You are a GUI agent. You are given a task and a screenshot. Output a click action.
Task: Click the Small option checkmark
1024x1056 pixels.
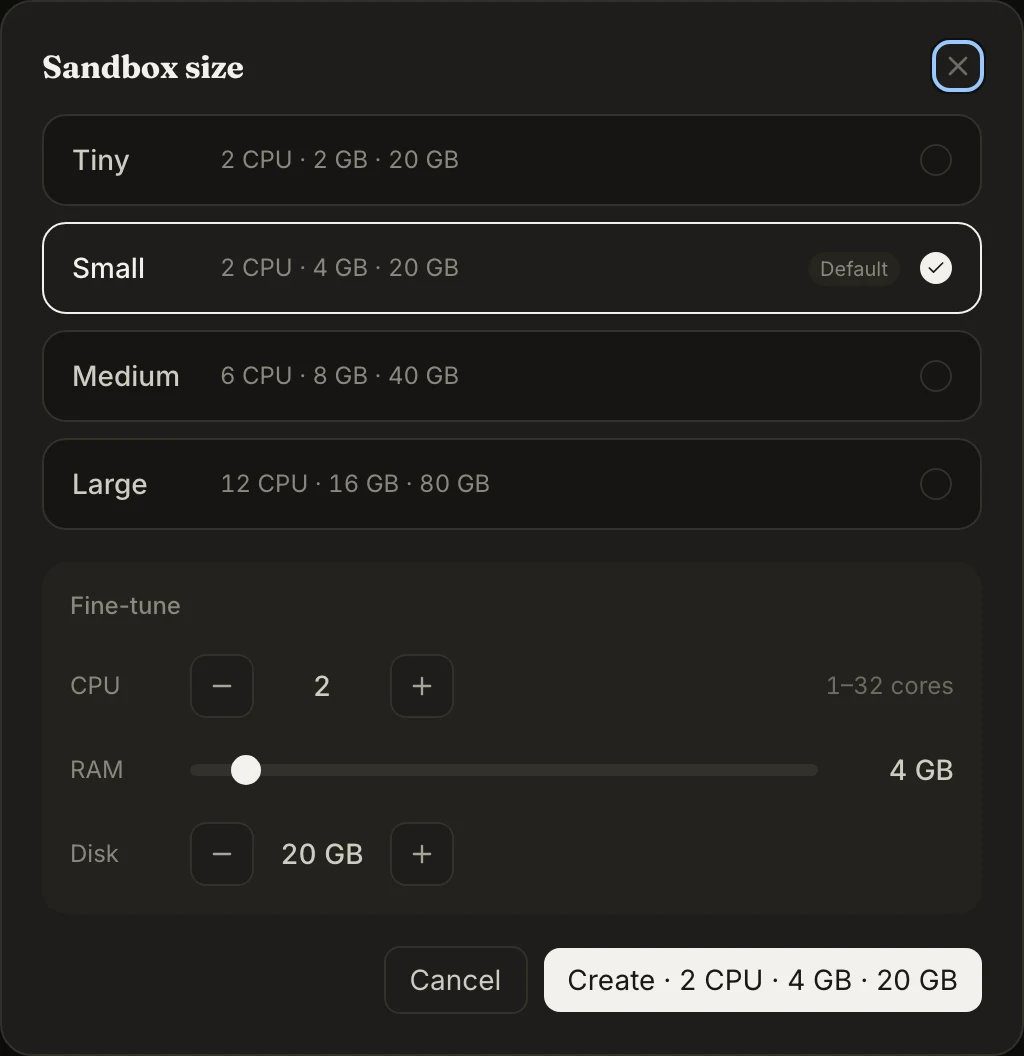coord(936,268)
